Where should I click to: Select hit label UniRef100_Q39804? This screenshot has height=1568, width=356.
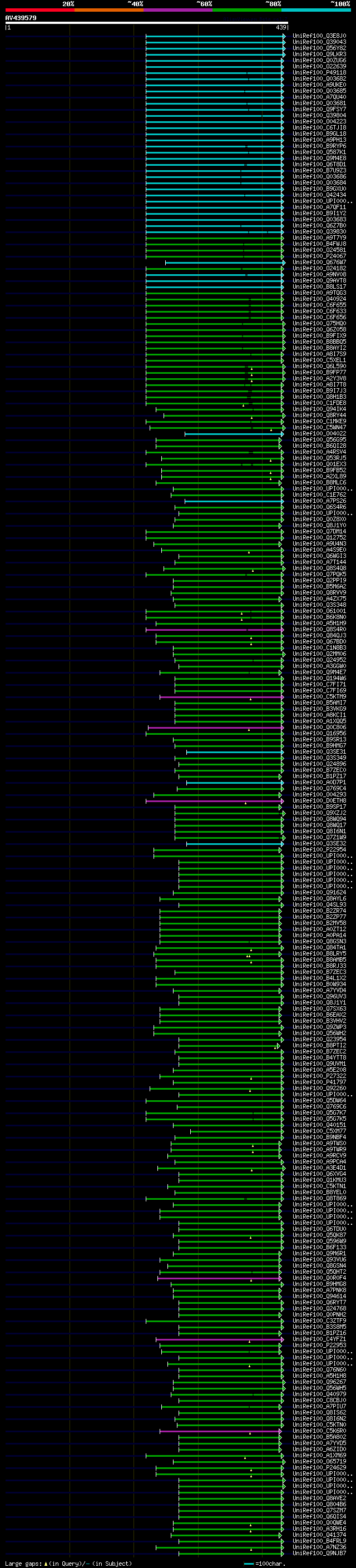319,116
